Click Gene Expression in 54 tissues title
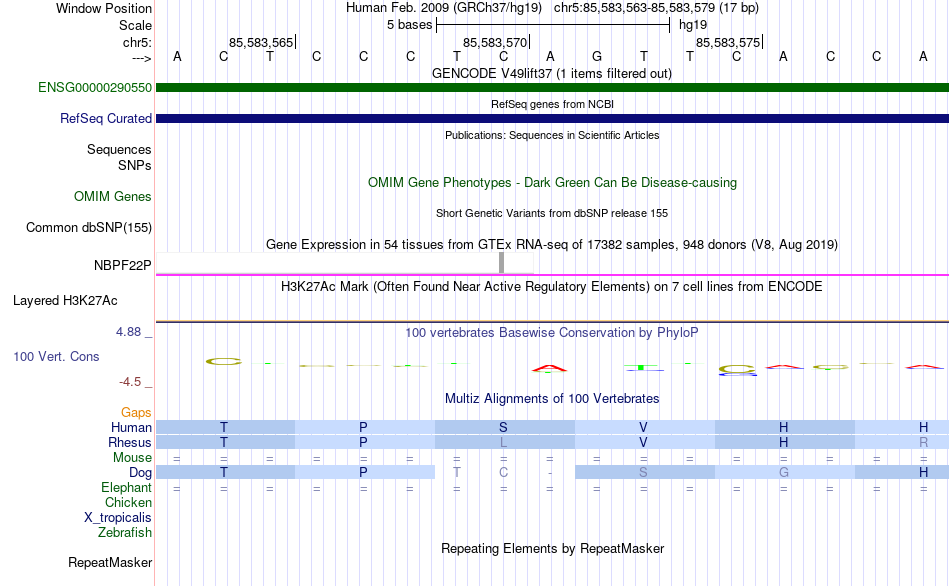 pos(552,244)
